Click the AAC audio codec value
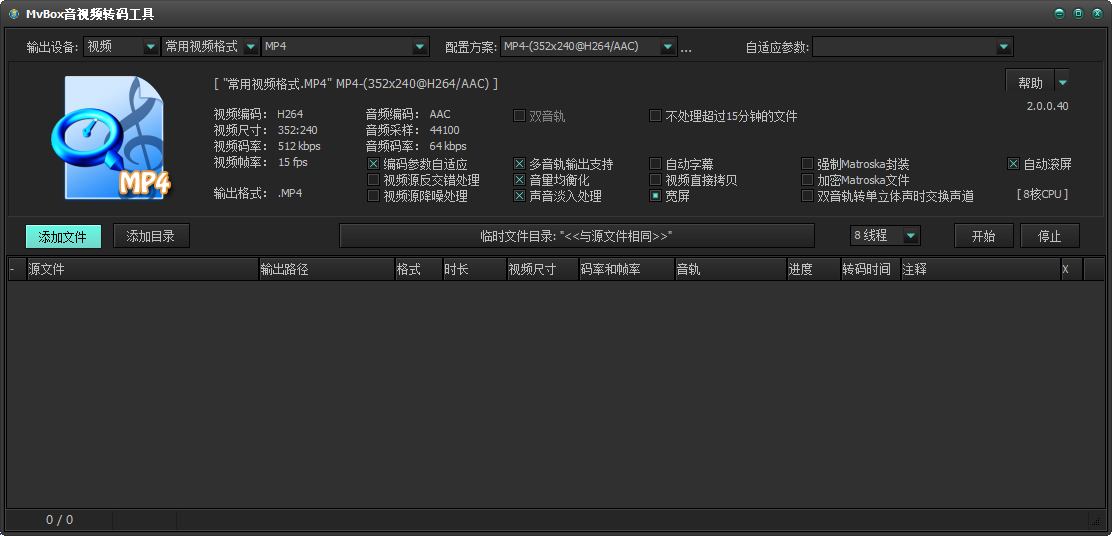This screenshot has width=1112, height=536. point(440,113)
